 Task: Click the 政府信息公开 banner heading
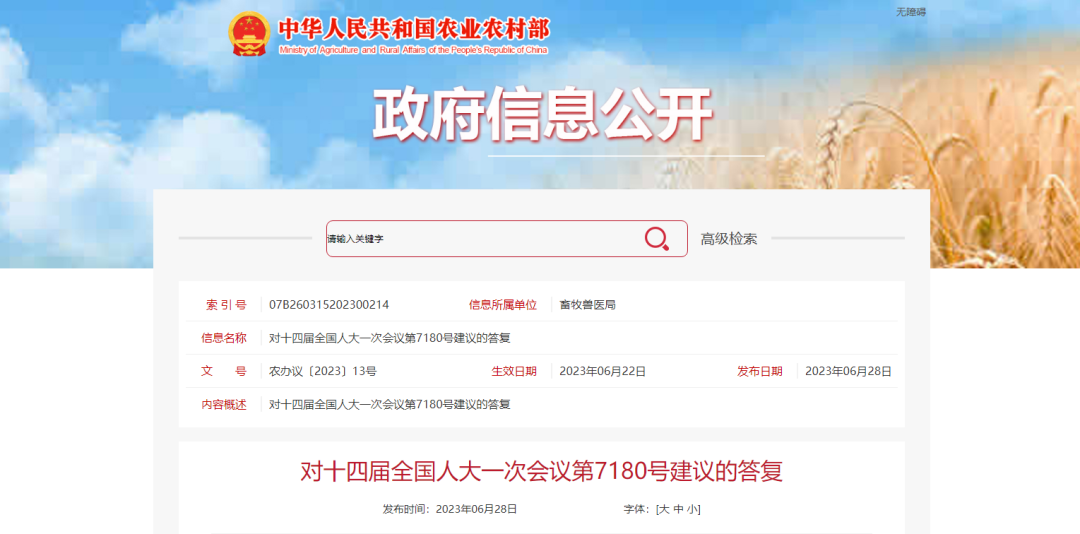pyautogui.click(x=542, y=115)
